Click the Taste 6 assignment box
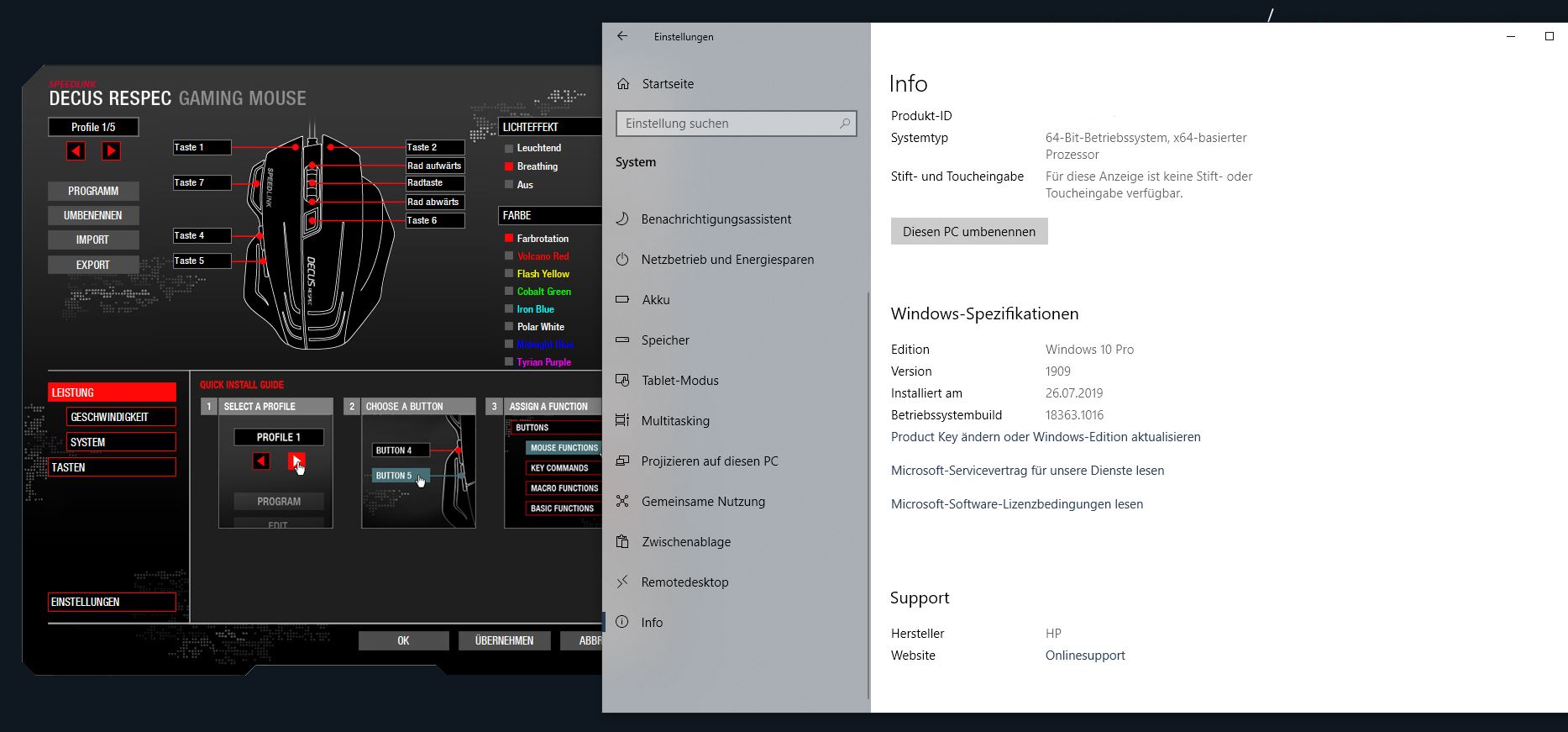The image size is (1568, 732). point(435,220)
